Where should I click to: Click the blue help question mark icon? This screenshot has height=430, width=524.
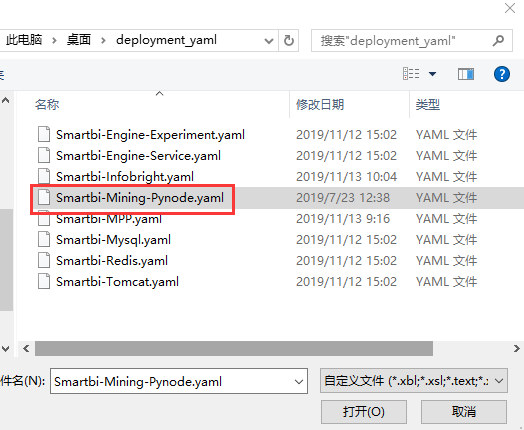[x=502, y=74]
